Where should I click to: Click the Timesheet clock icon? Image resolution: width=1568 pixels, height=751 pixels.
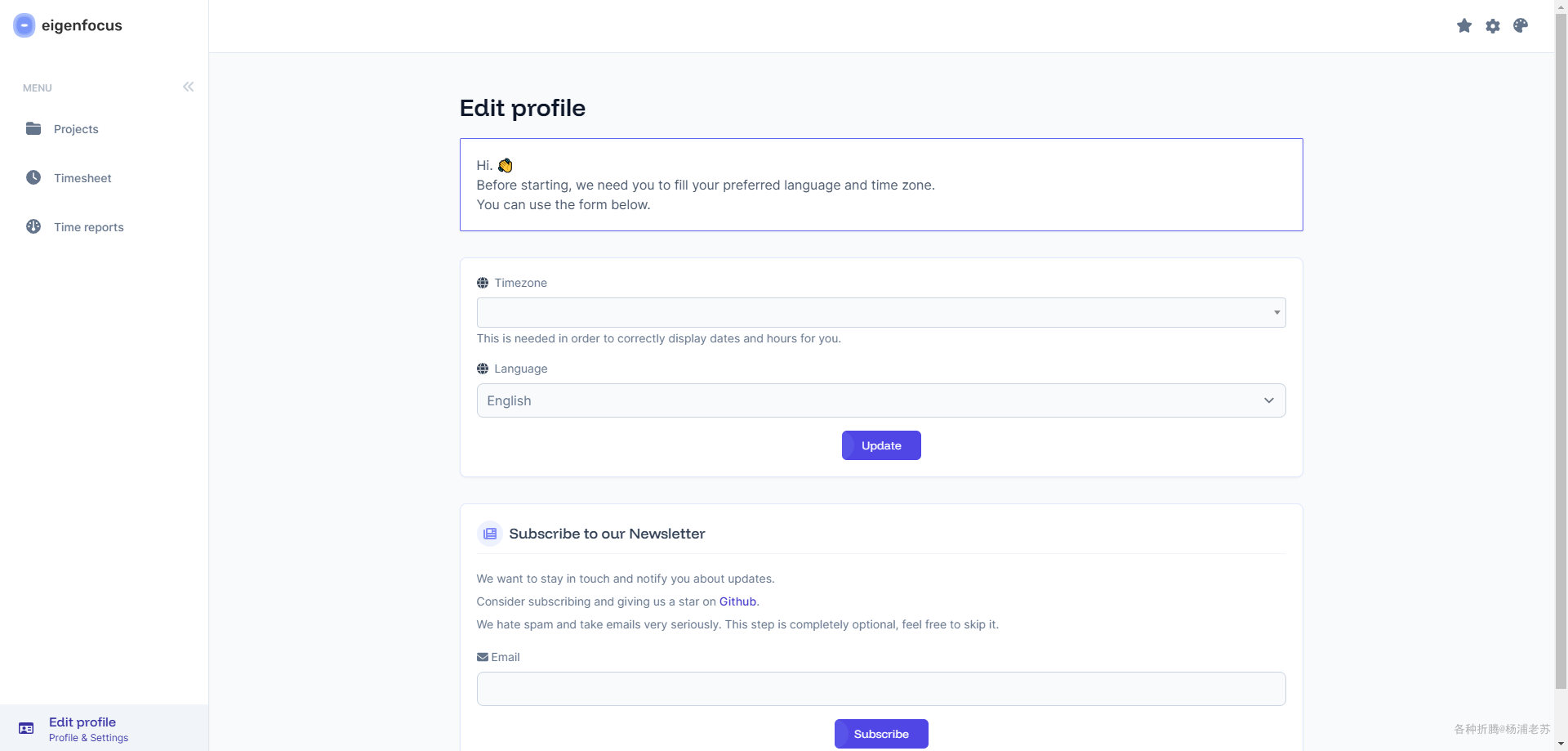point(33,178)
